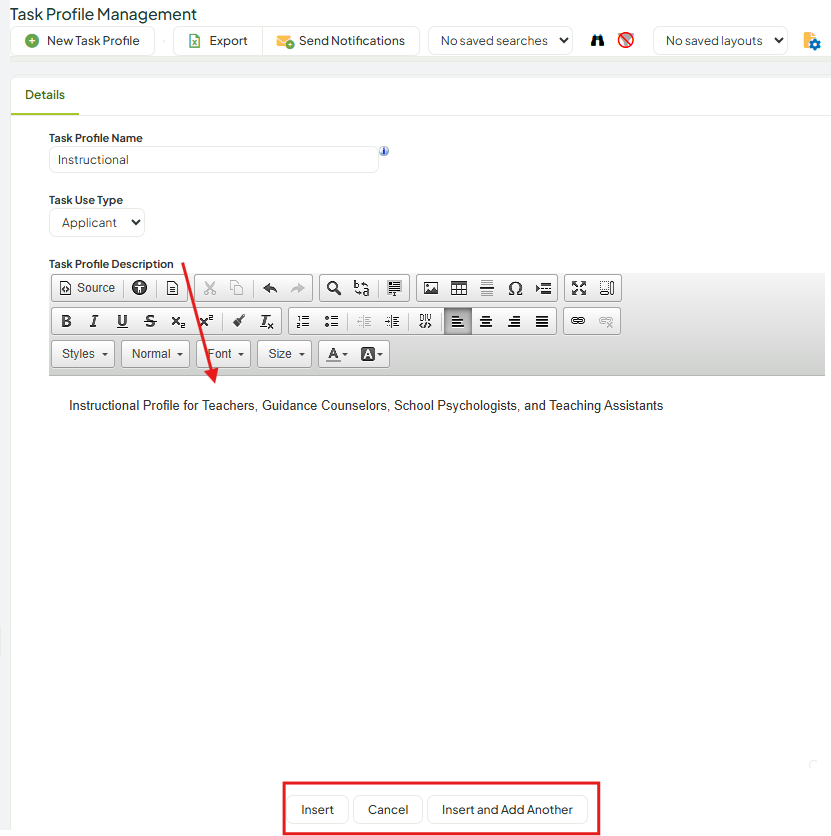Open the Task Use Type dropdown
The image size is (831, 836).
click(x=97, y=223)
